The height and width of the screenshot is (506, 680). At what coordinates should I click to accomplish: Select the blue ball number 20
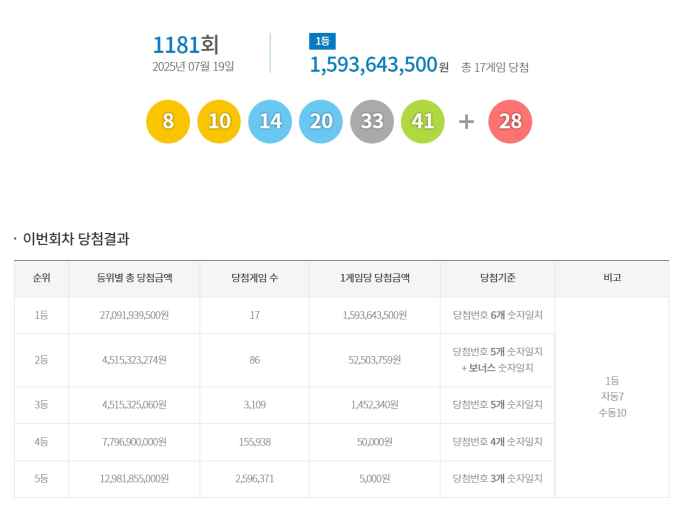pyautogui.click(x=321, y=121)
